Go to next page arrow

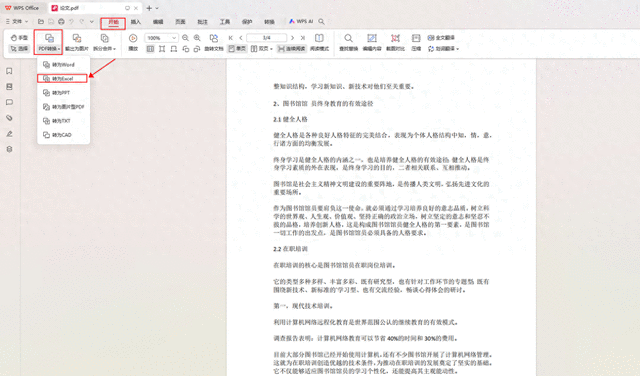(x=292, y=38)
